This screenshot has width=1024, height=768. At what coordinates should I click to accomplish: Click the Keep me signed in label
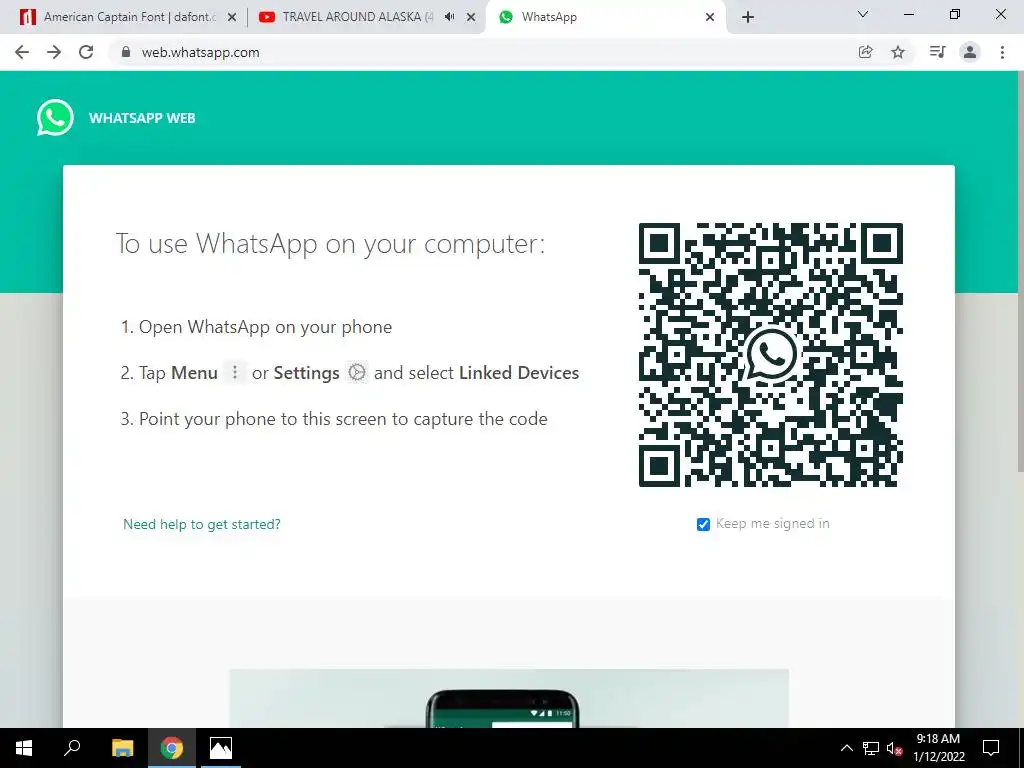773,524
